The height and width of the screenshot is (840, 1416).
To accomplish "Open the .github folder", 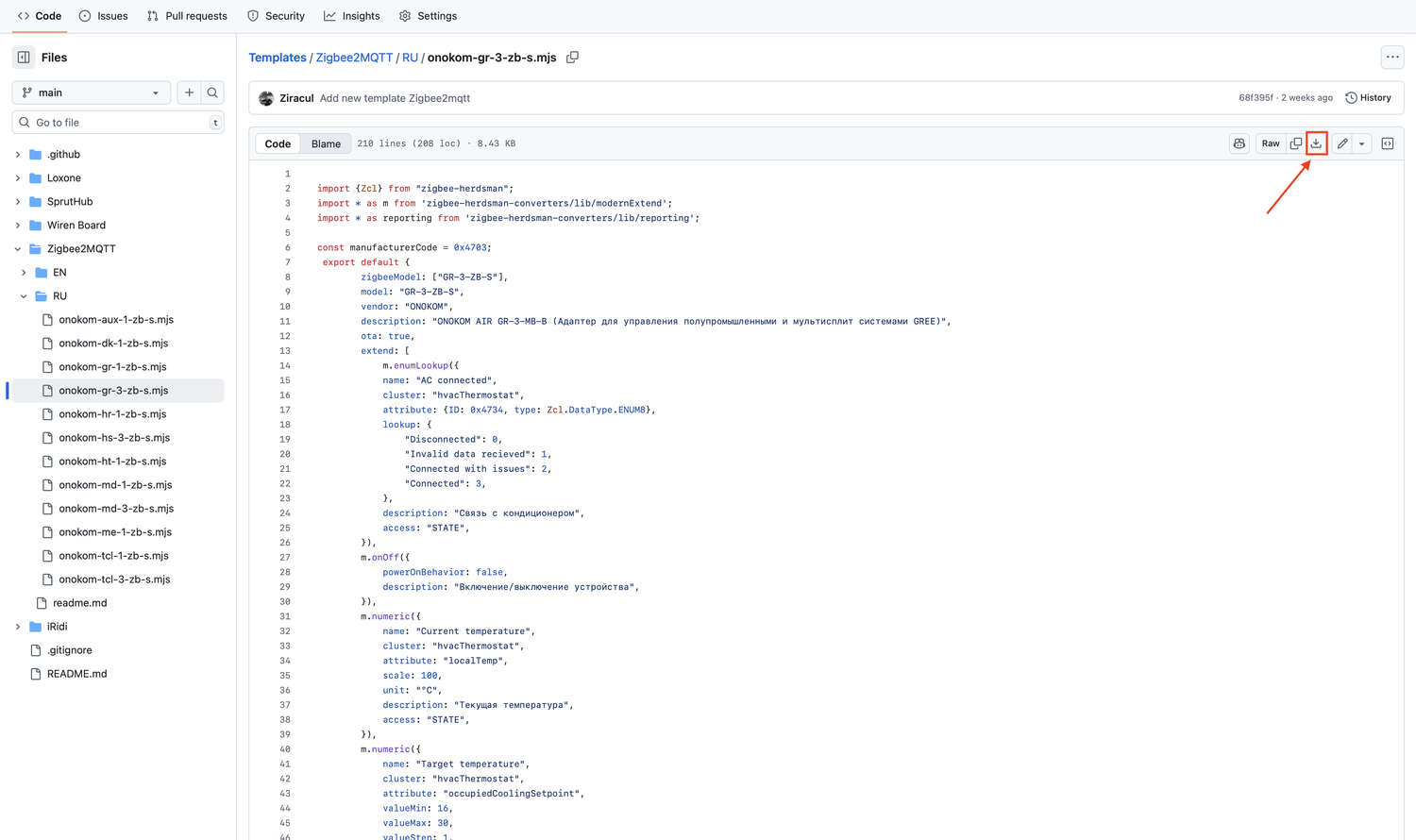I will [63, 154].
